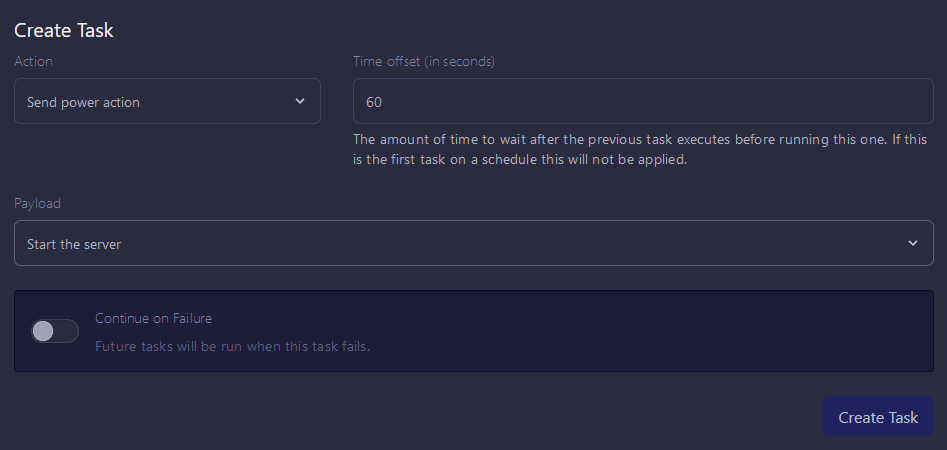Click the round knob of the failure toggle
Screen dimensions: 947x450
point(43,331)
